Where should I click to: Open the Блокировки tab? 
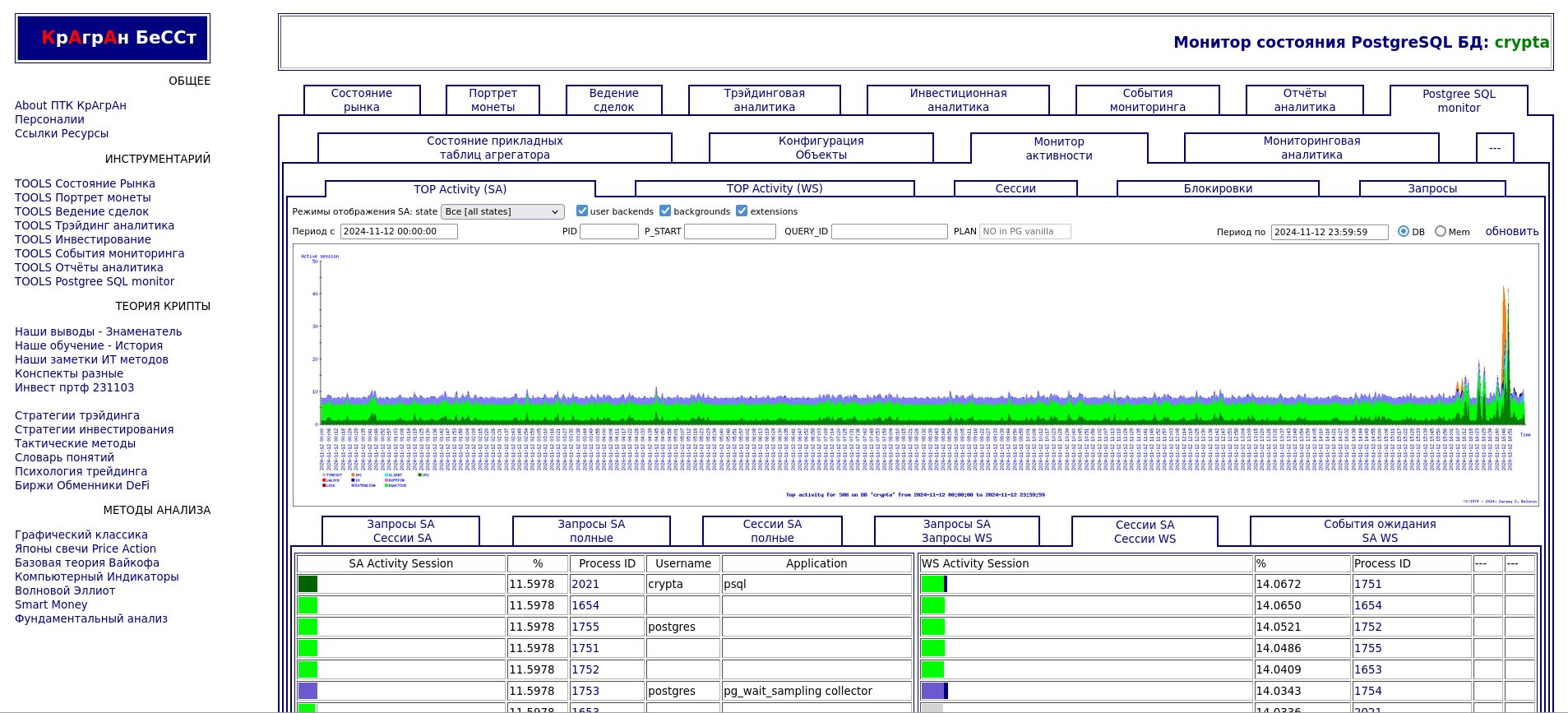point(1218,188)
